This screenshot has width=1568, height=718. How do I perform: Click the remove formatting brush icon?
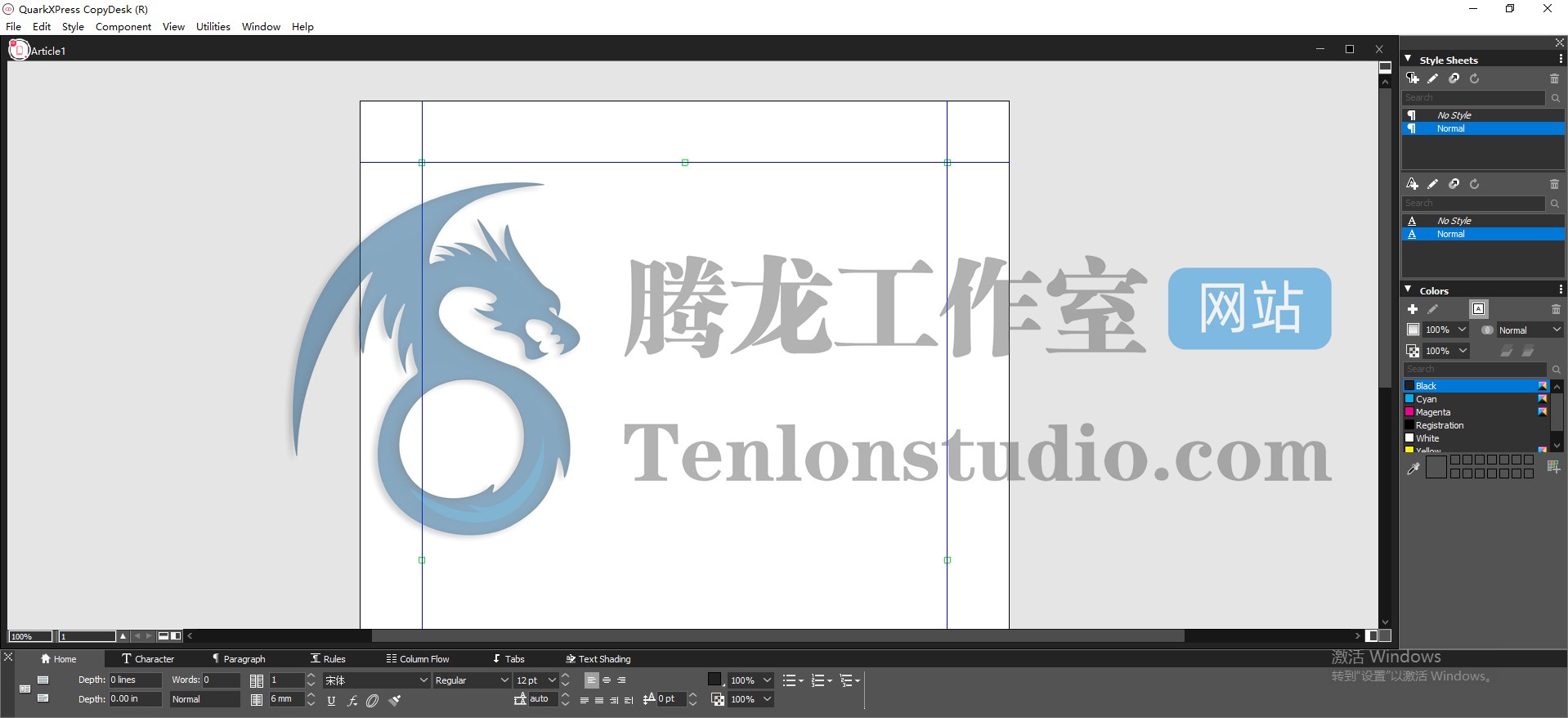point(395,701)
